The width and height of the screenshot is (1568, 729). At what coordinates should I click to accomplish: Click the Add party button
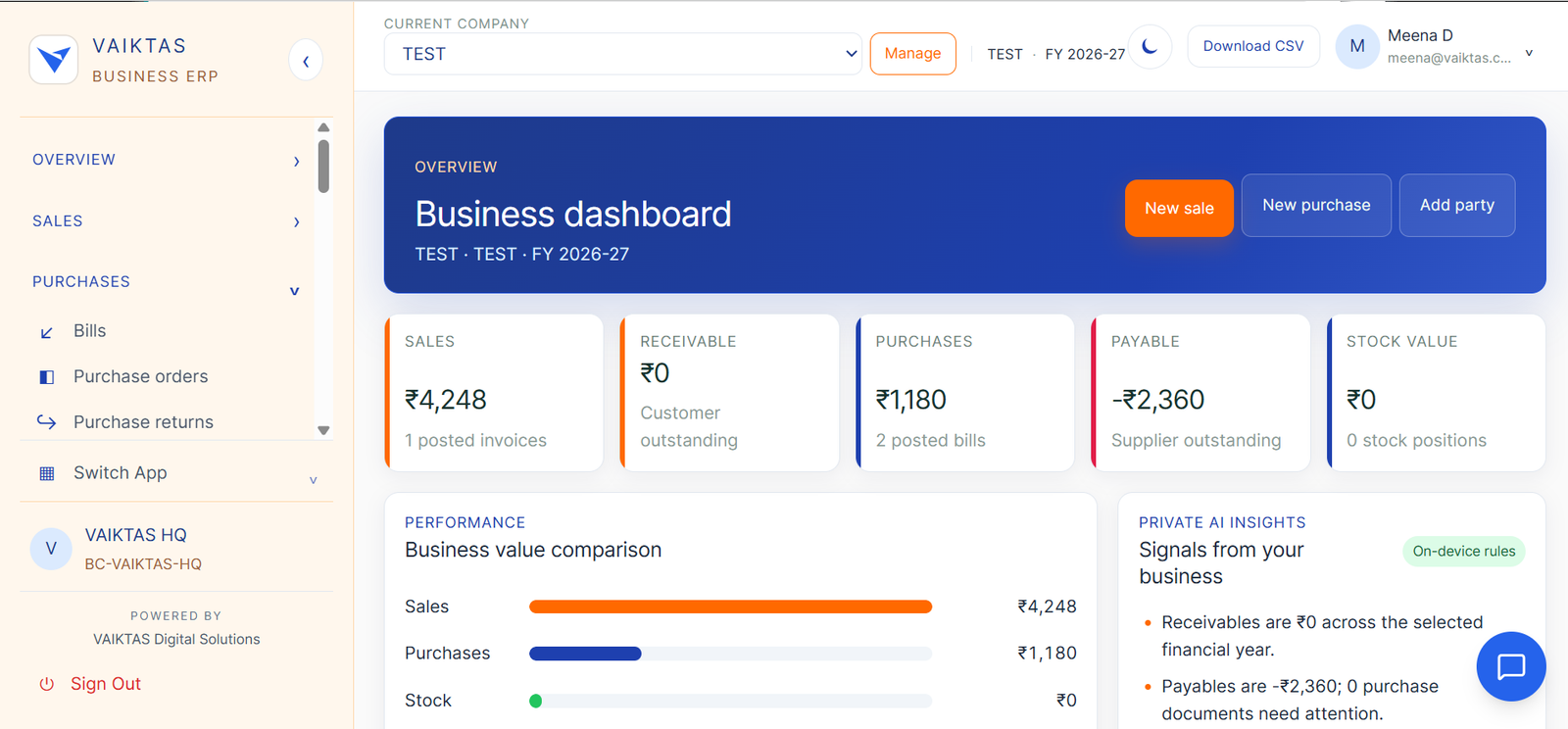click(1457, 205)
